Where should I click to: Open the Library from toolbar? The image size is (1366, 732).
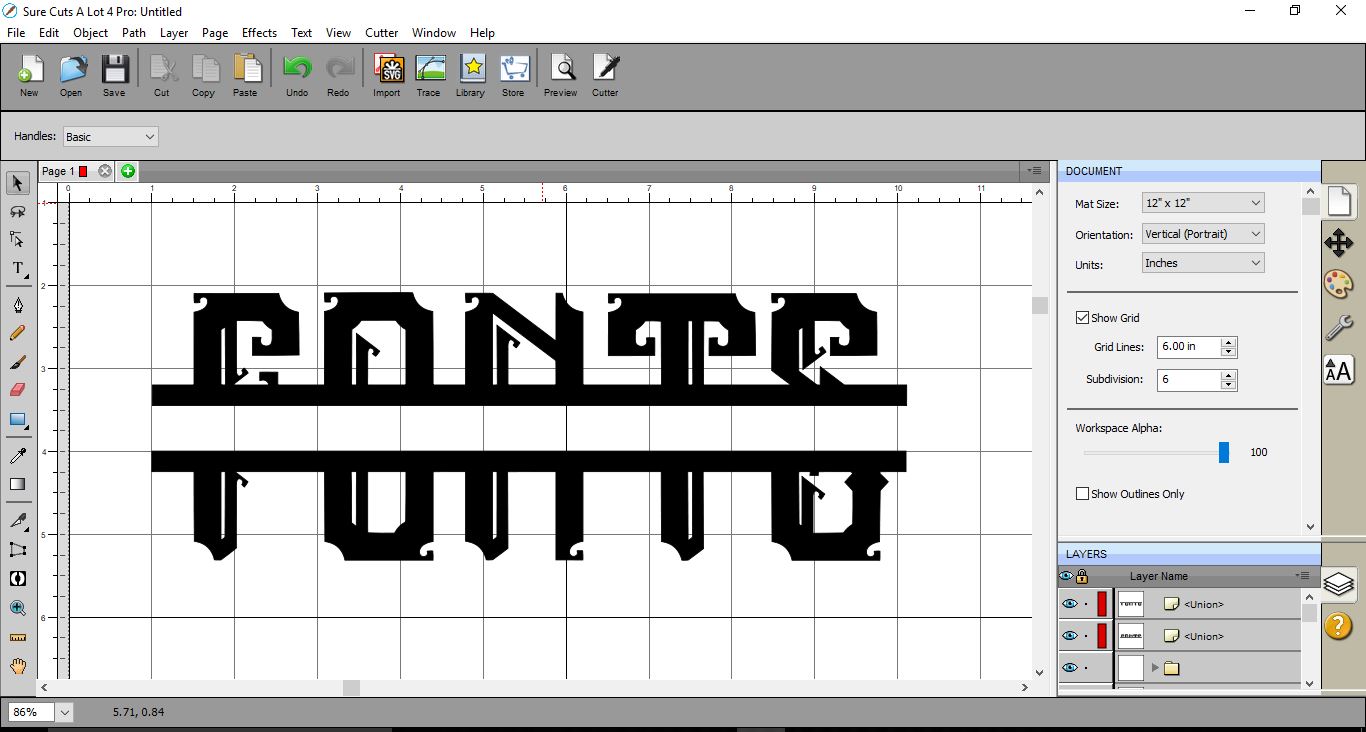point(470,76)
